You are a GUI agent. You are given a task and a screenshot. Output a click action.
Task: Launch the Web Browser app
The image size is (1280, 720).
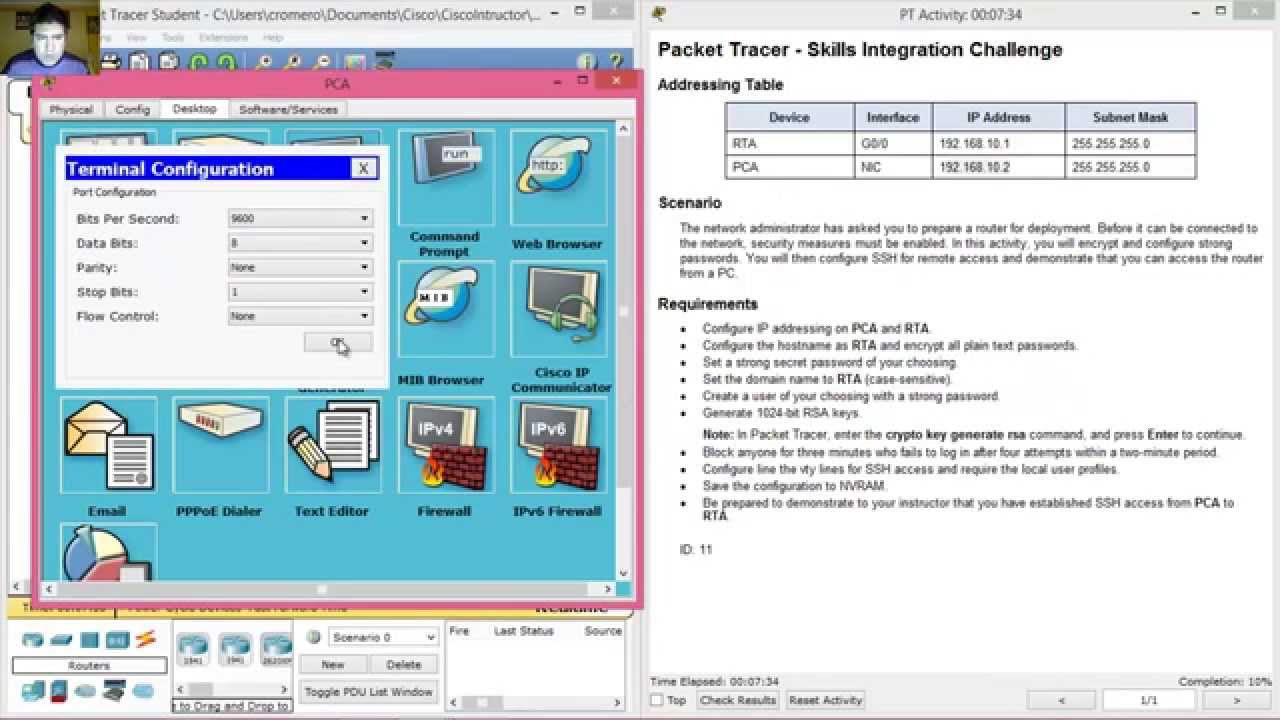pyautogui.click(x=557, y=178)
